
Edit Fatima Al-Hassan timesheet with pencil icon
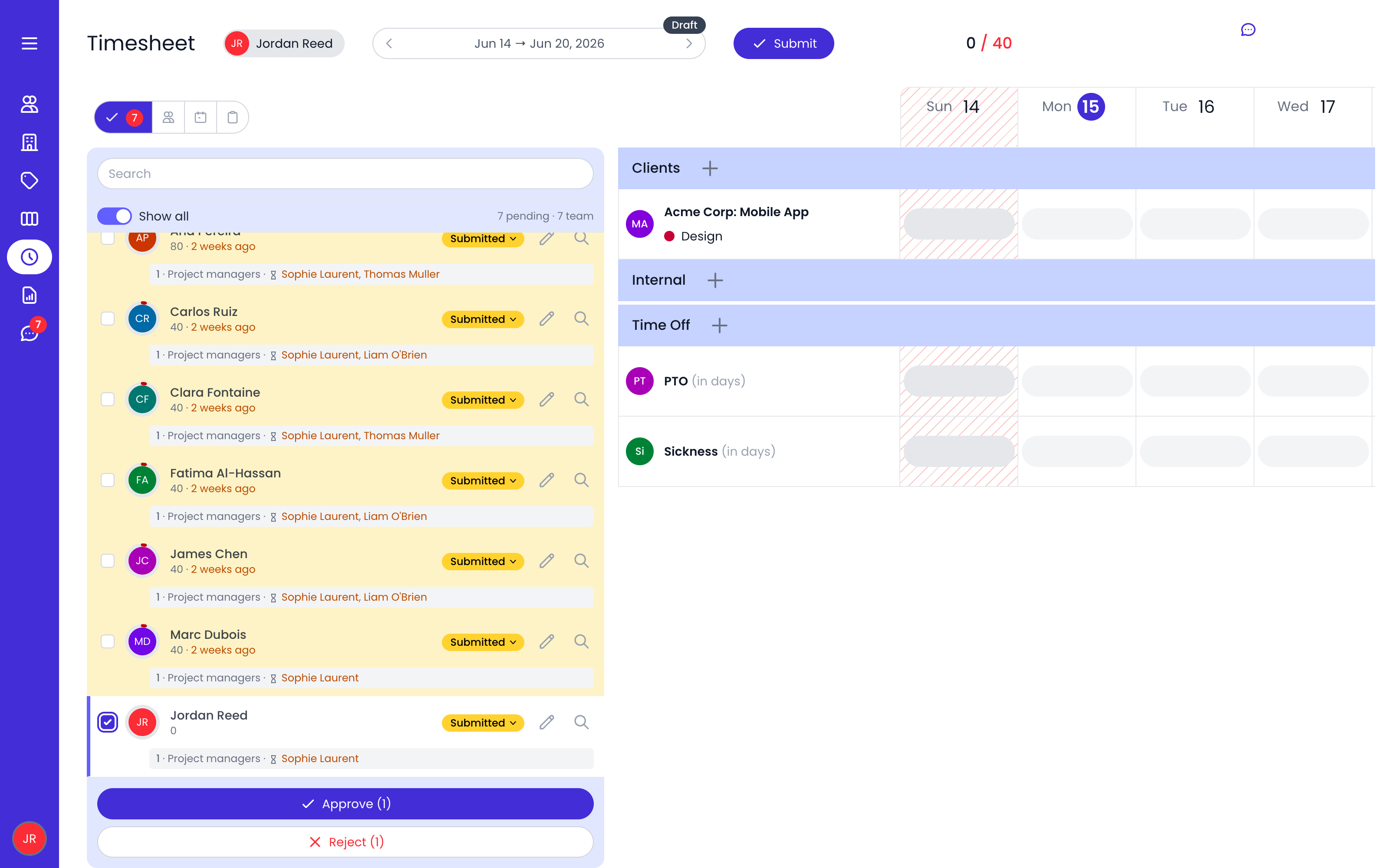[x=546, y=480]
